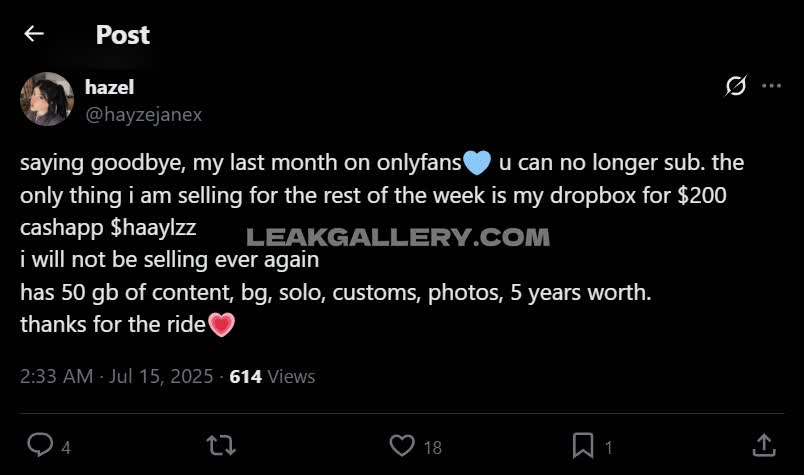
Task: Click the Grok slashed-circle icon
Action: [x=735, y=86]
